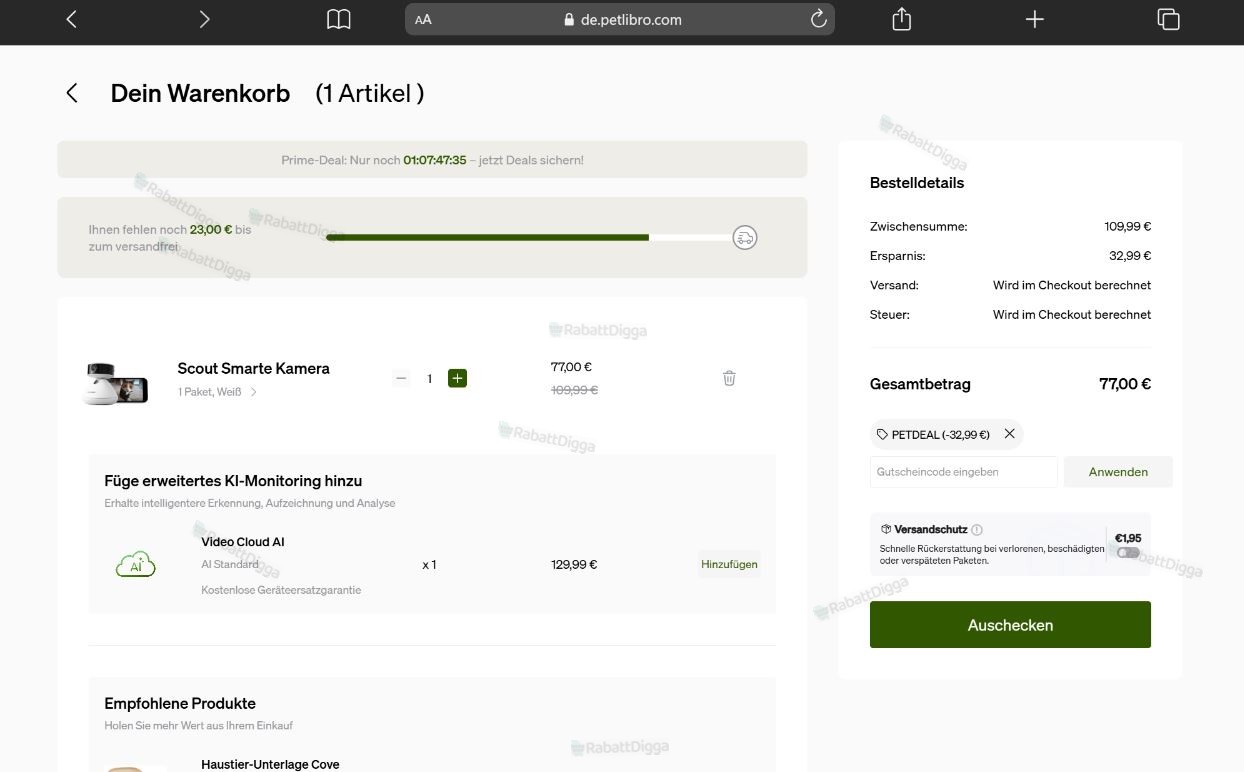Click the Anwenden coupon button
1244x772 pixels.
(1118, 472)
